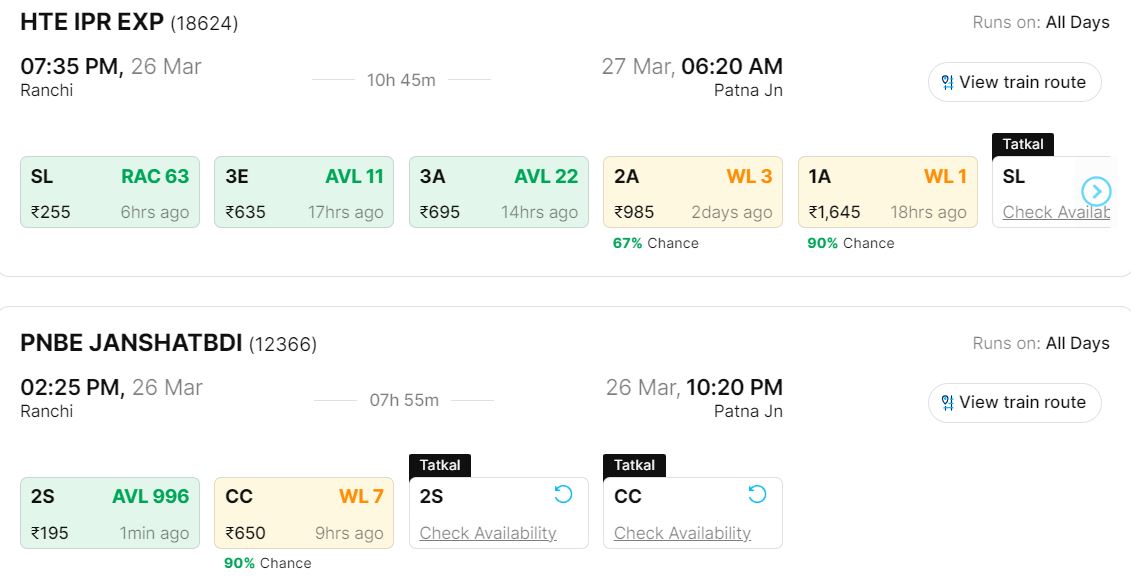This screenshot has height=582, width=1131.
Task: Select 3E class AVL 11 card
Action: click(x=304, y=192)
